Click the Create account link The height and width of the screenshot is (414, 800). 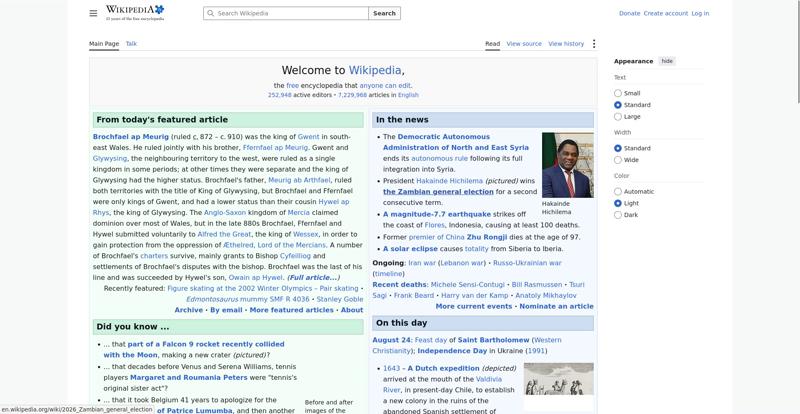666,13
